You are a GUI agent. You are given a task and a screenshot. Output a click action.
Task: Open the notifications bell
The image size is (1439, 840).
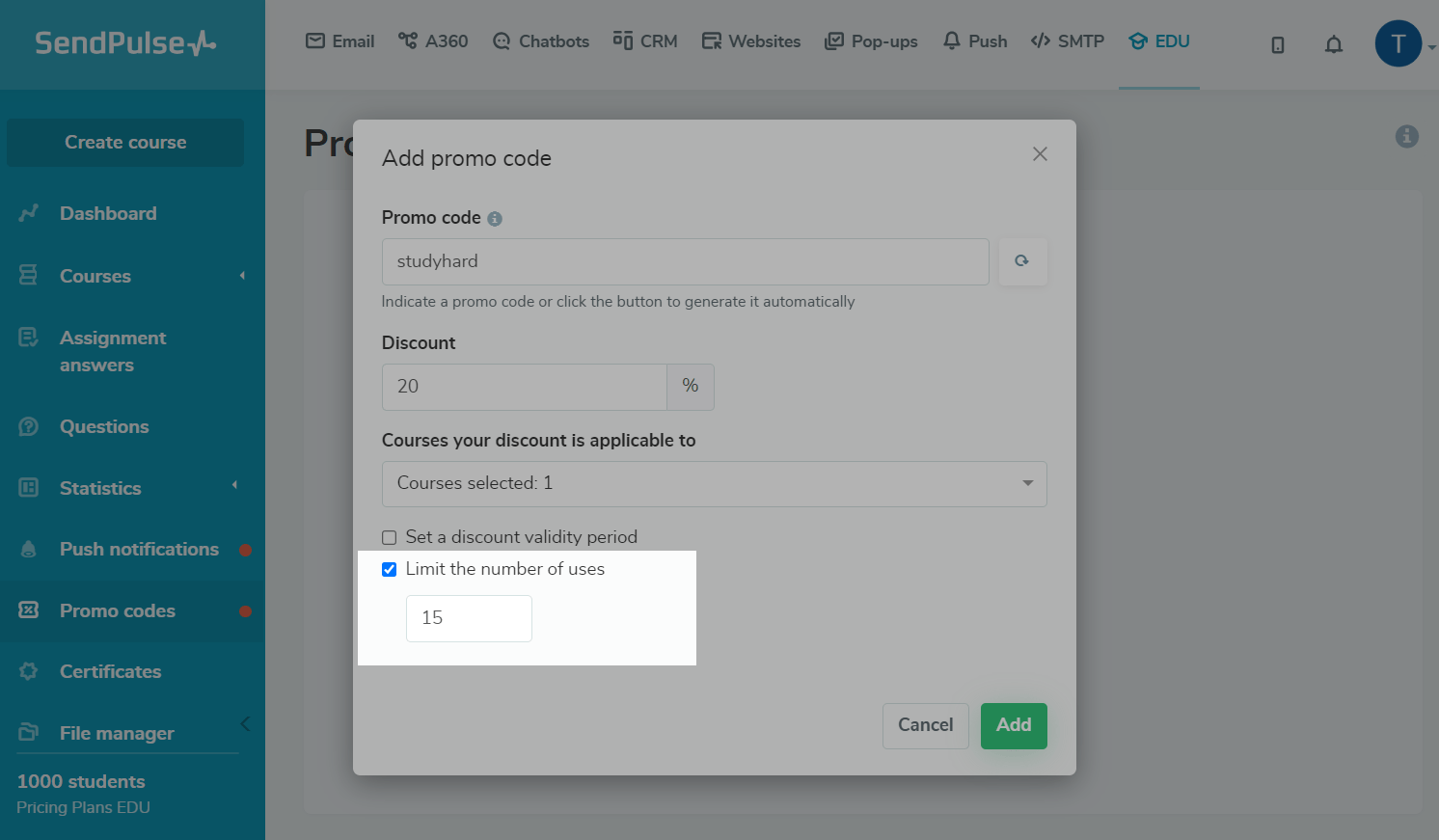1334,44
